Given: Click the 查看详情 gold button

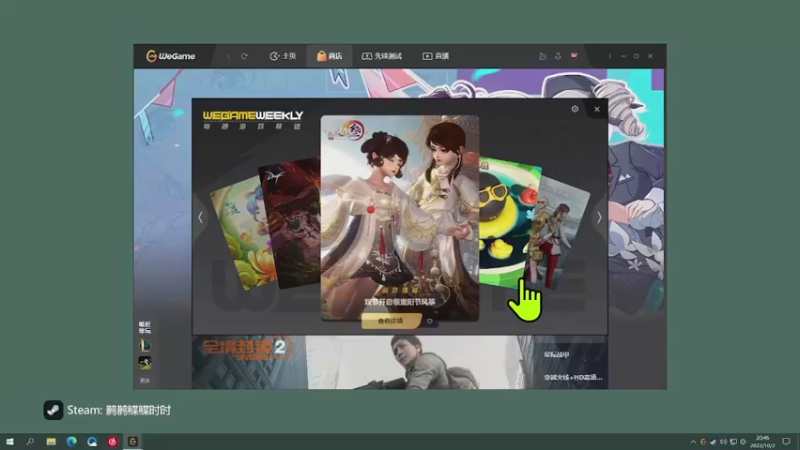Looking at the screenshot, I should 391,321.
